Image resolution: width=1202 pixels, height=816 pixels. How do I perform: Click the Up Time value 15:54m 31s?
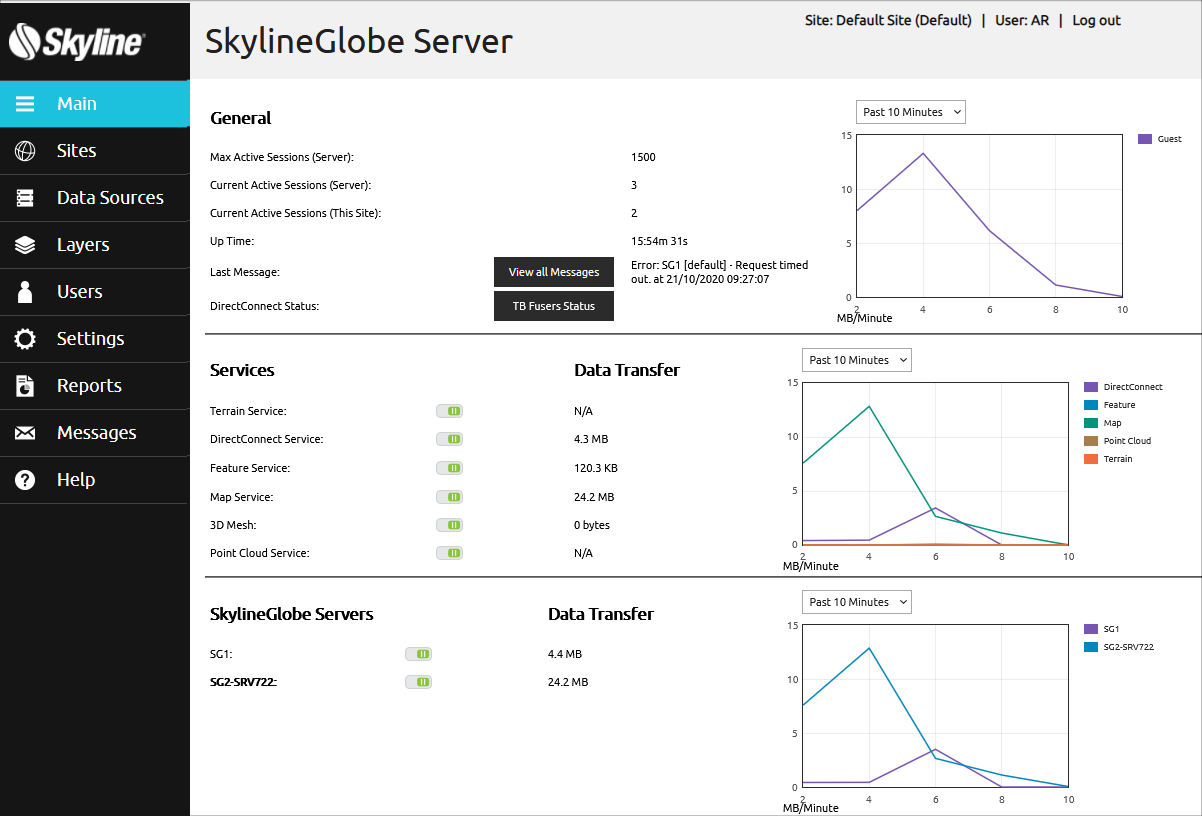click(659, 241)
